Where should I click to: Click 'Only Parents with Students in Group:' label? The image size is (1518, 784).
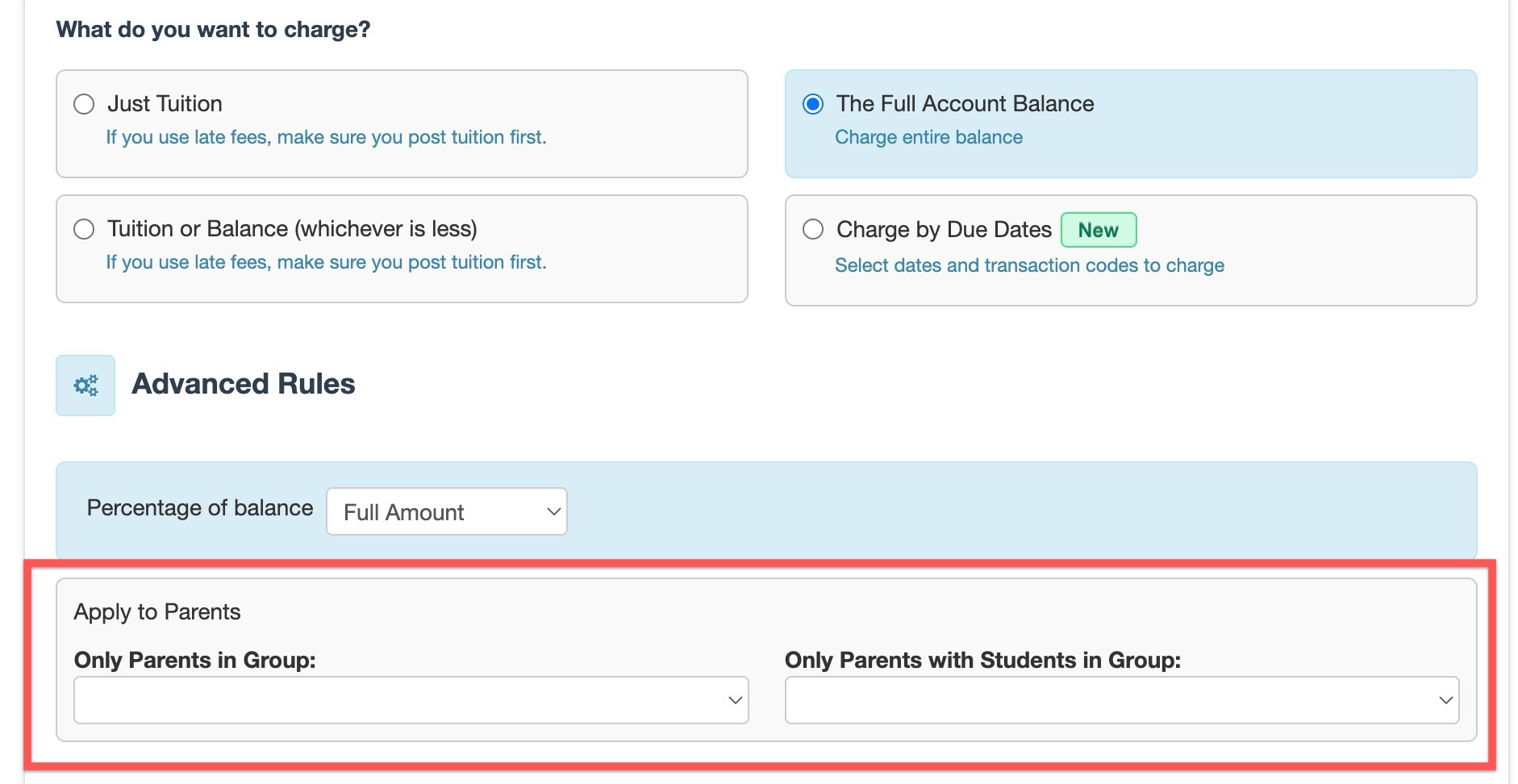[982, 661]
